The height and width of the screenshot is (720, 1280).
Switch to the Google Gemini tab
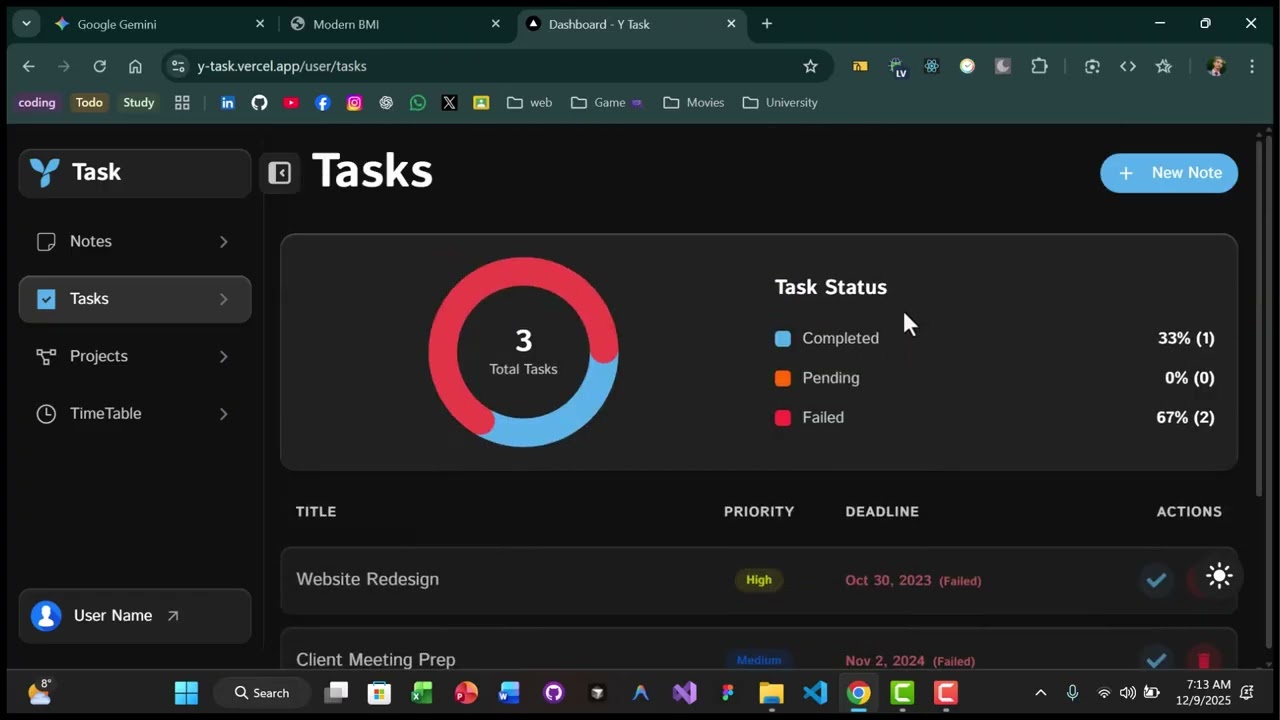point(160,24)
